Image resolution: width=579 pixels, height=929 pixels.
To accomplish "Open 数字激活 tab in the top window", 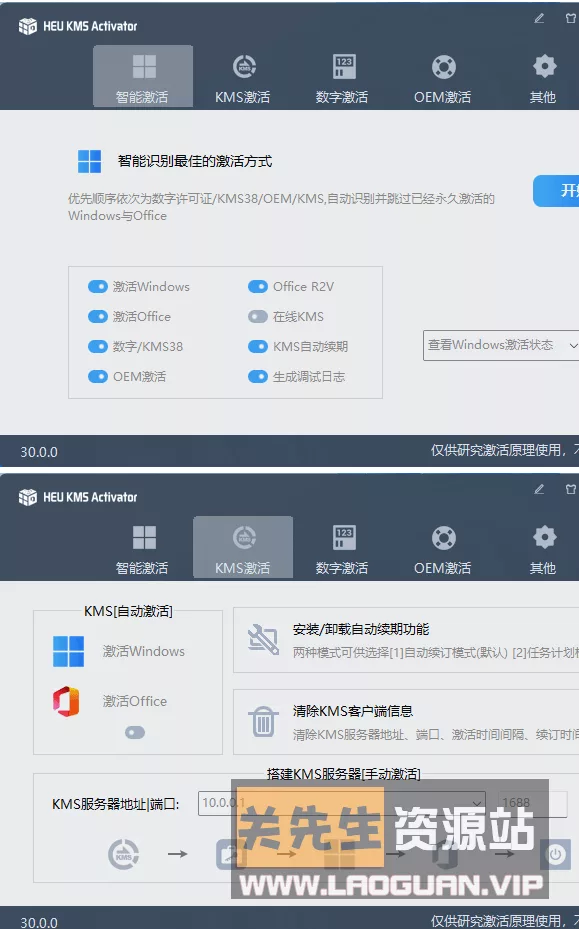I will 343,76.
